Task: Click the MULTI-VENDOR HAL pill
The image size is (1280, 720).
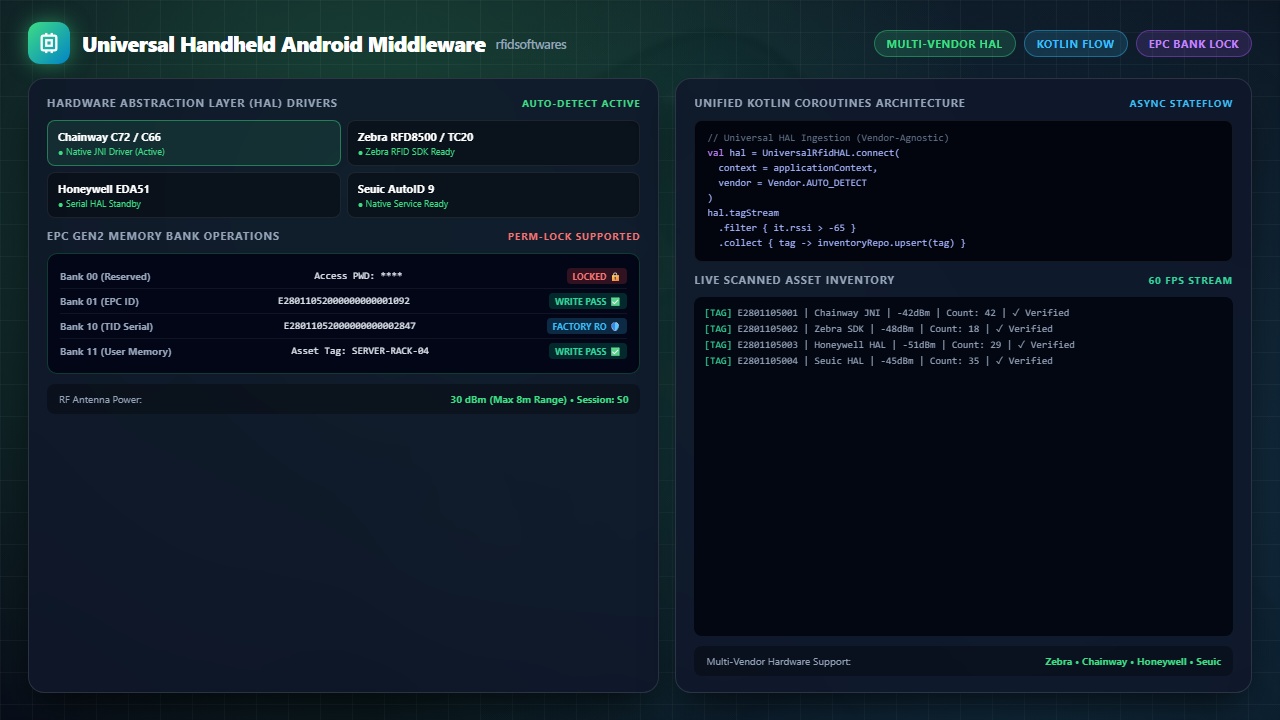Action: [x=944, y=44]
